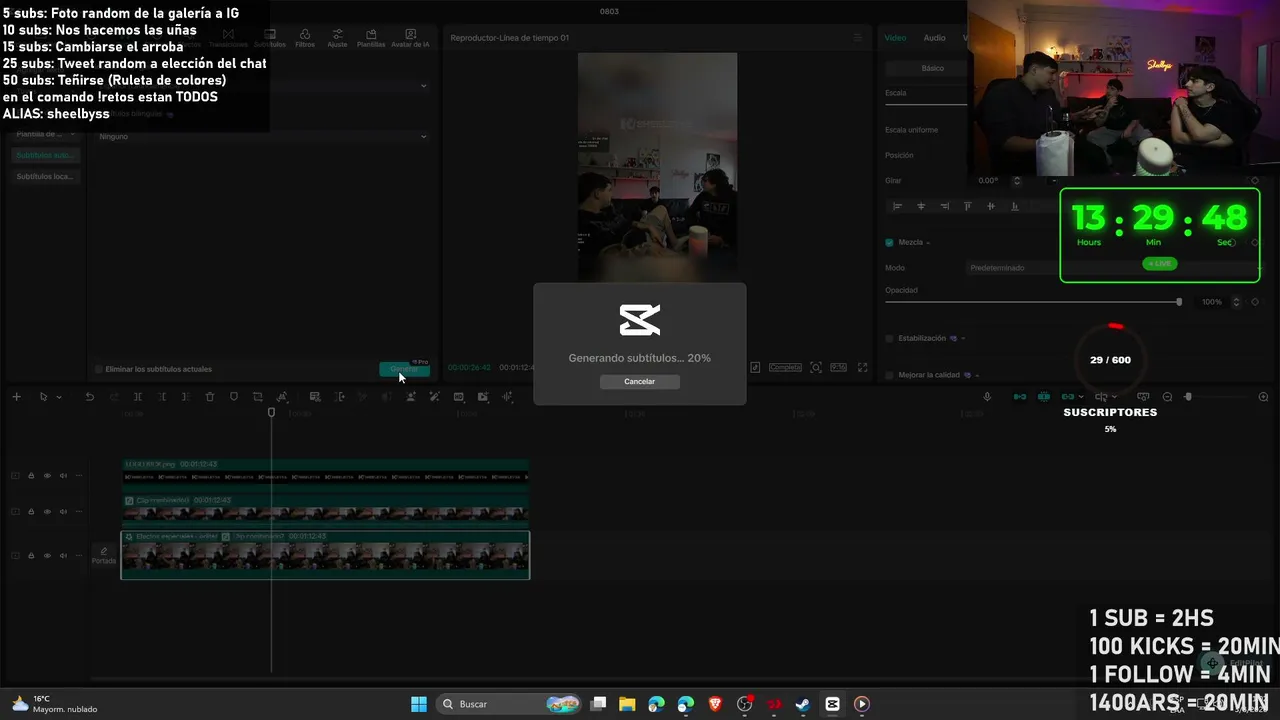Open Windows Start menu
The image size is (1280, 720).
(x=419, y=704)
